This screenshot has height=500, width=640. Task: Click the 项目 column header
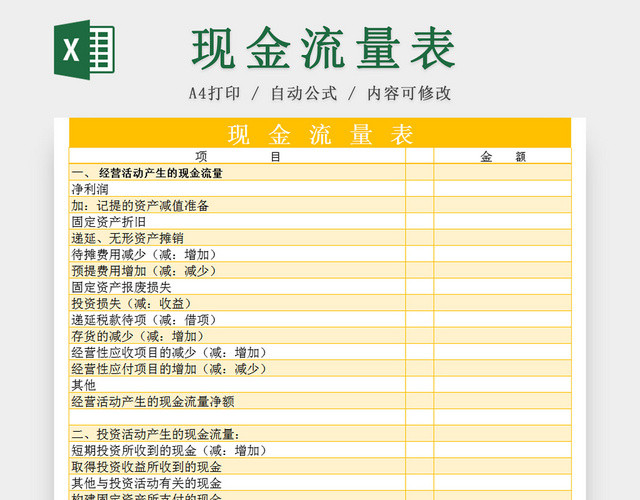point(237,156)
